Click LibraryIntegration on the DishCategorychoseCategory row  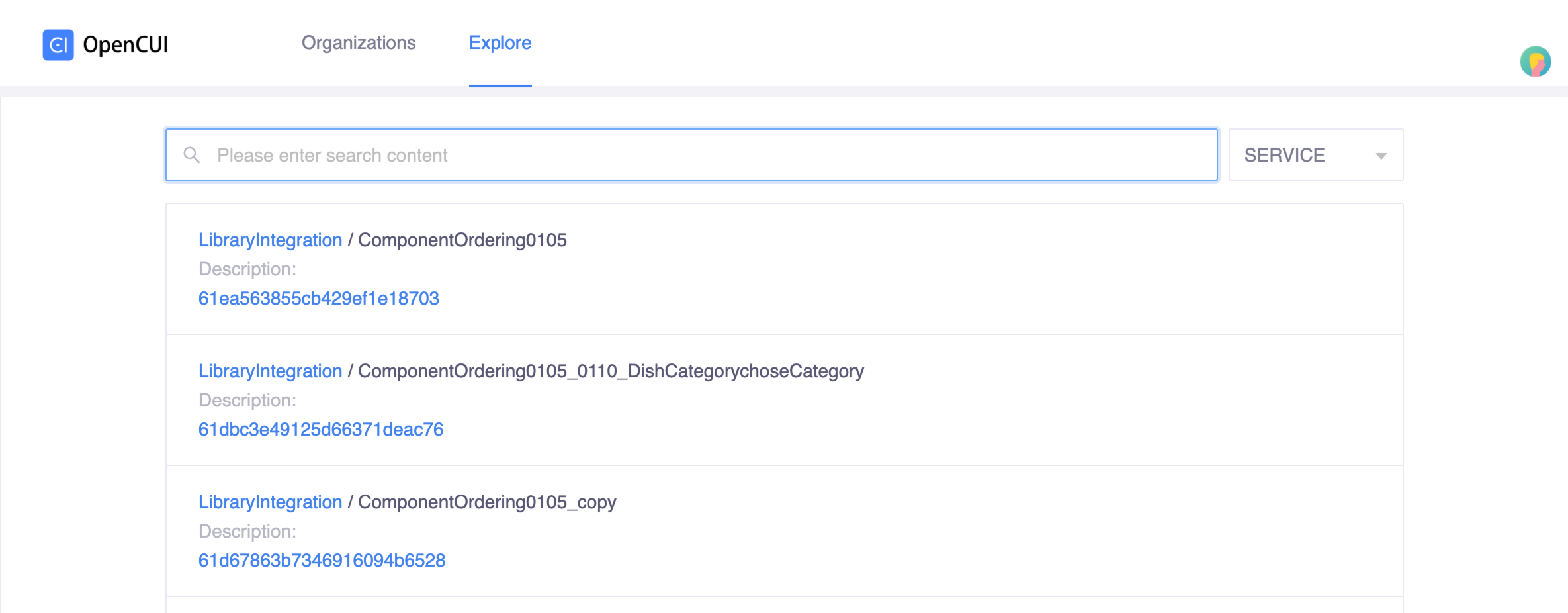[x=271, y=371]
